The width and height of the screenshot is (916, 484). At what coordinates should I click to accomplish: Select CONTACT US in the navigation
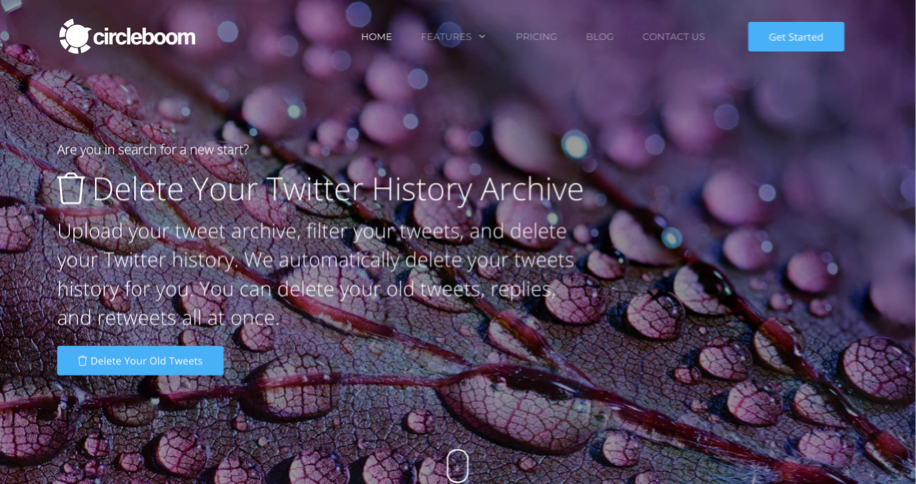[x=674, y=36]
